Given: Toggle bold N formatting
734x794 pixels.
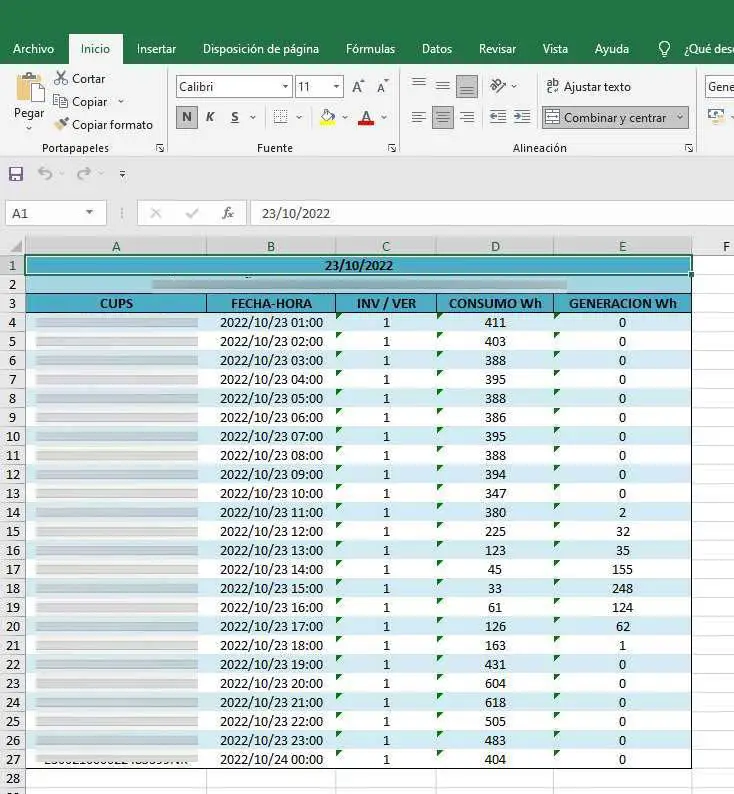Looking at the screenshot, I should tap(187, 117).
